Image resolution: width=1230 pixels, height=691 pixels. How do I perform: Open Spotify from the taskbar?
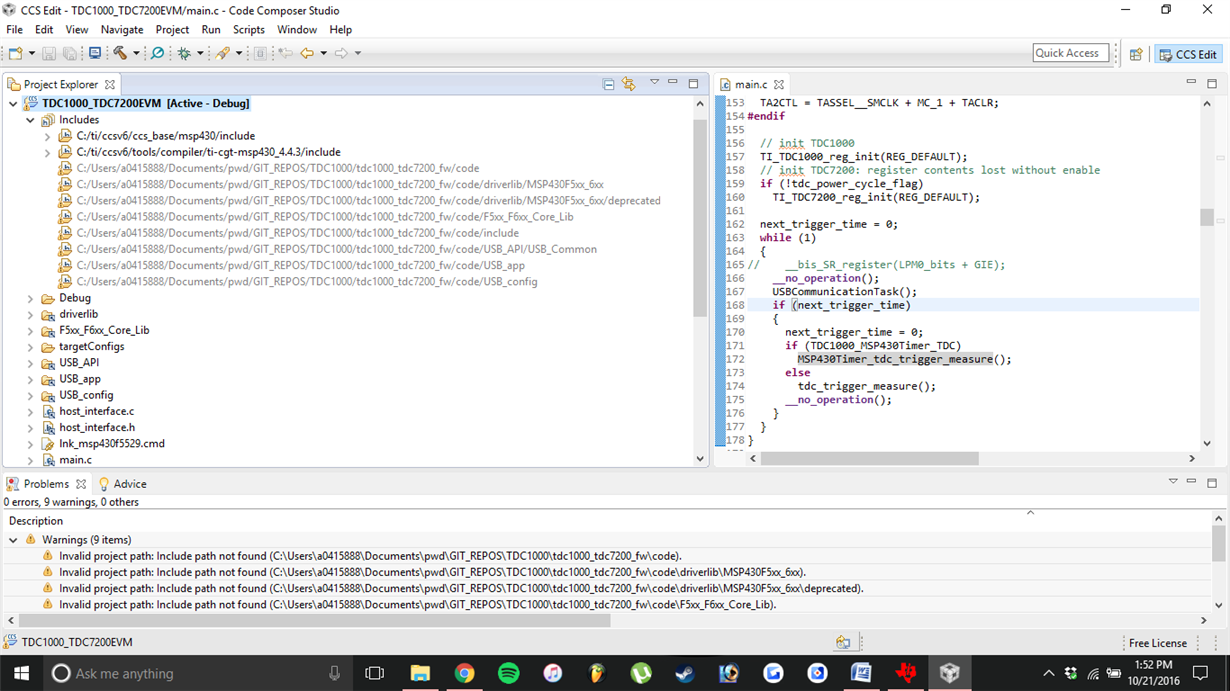(x=508, y=673)
